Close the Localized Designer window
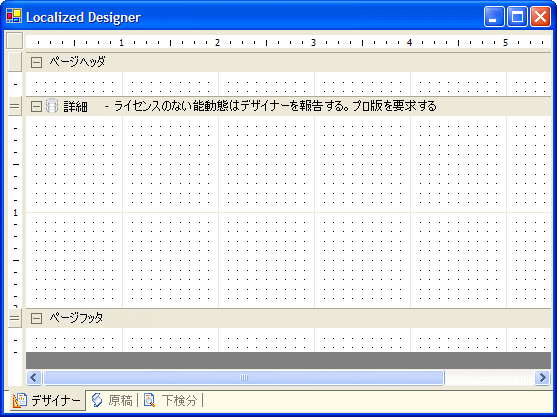The image size is (557, 417). pos(540,16)
